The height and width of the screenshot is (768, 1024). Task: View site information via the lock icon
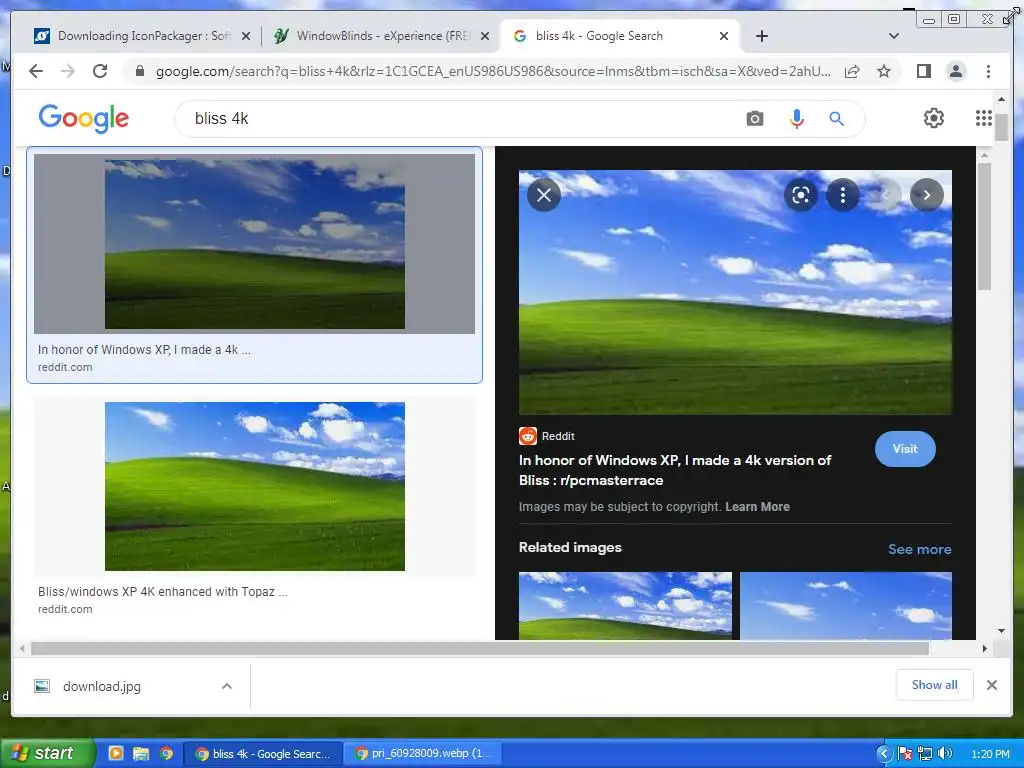point(139,71)
